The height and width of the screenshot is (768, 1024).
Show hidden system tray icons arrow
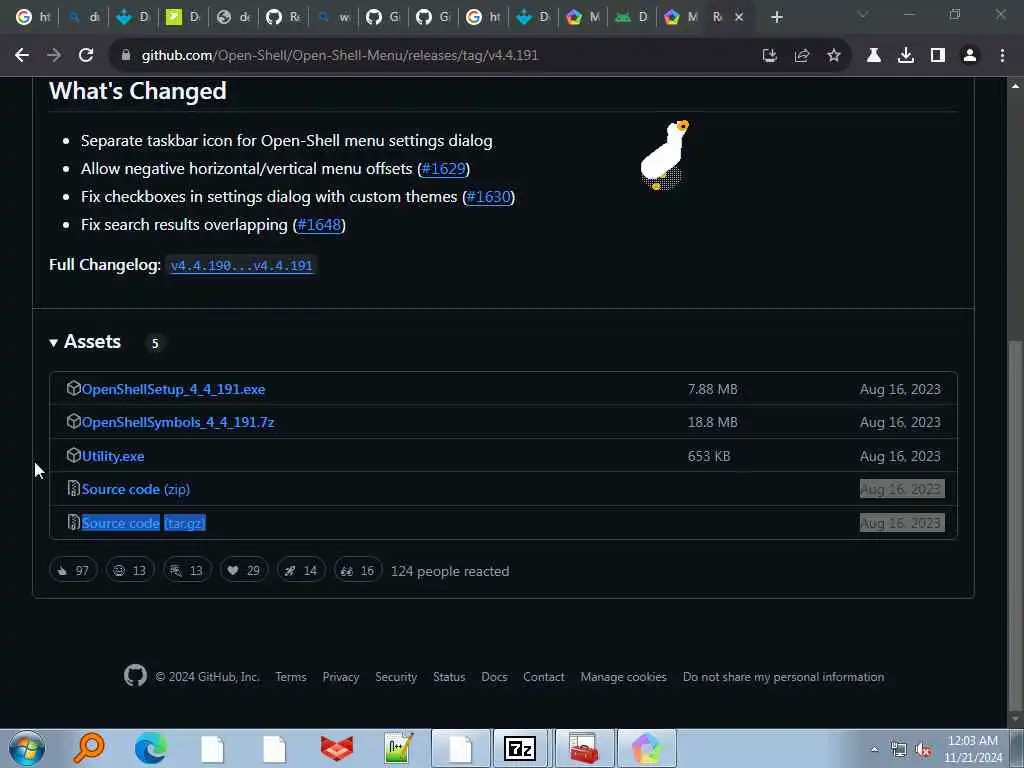(x=874, y=749)
